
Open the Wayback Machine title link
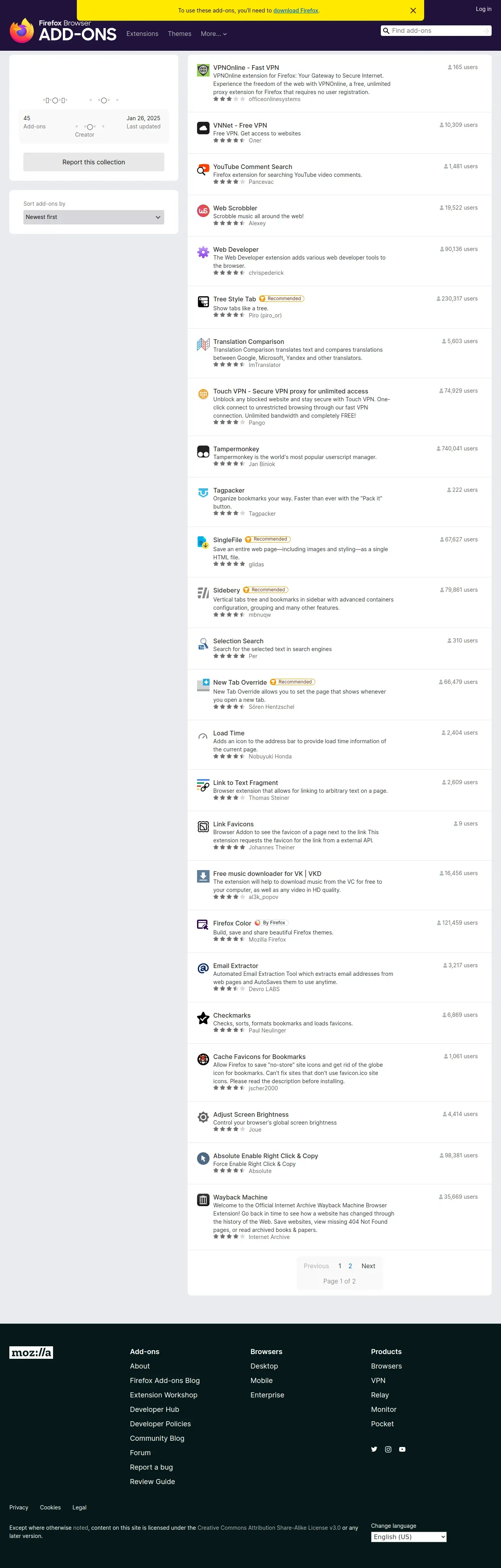coord(240,1197)
